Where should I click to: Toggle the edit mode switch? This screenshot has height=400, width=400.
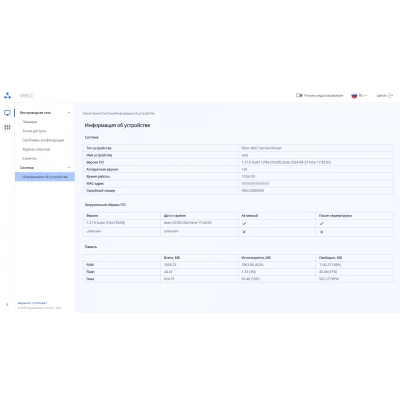(x=299, y=95)
